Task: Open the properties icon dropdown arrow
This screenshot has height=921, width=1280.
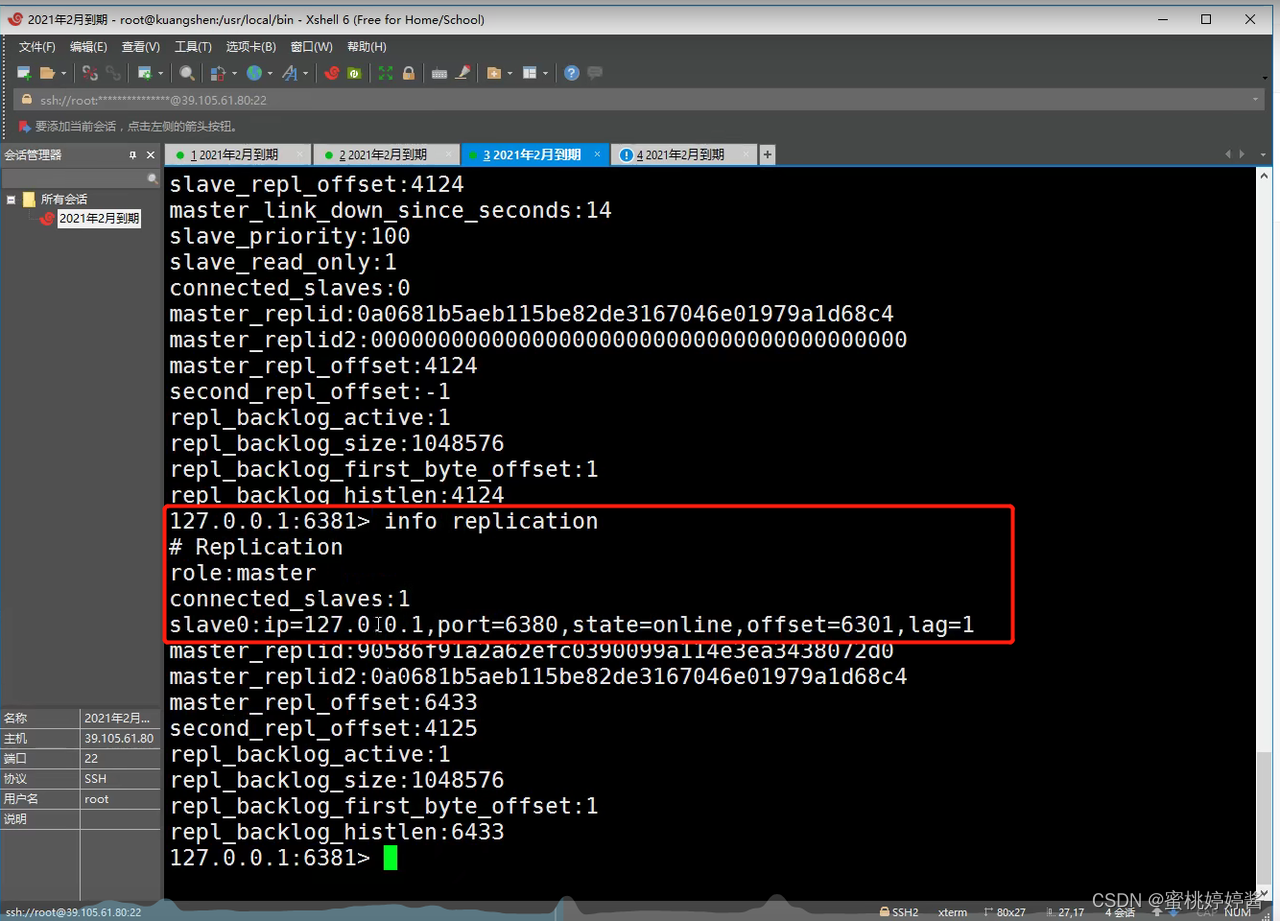Action: [160, 73]
